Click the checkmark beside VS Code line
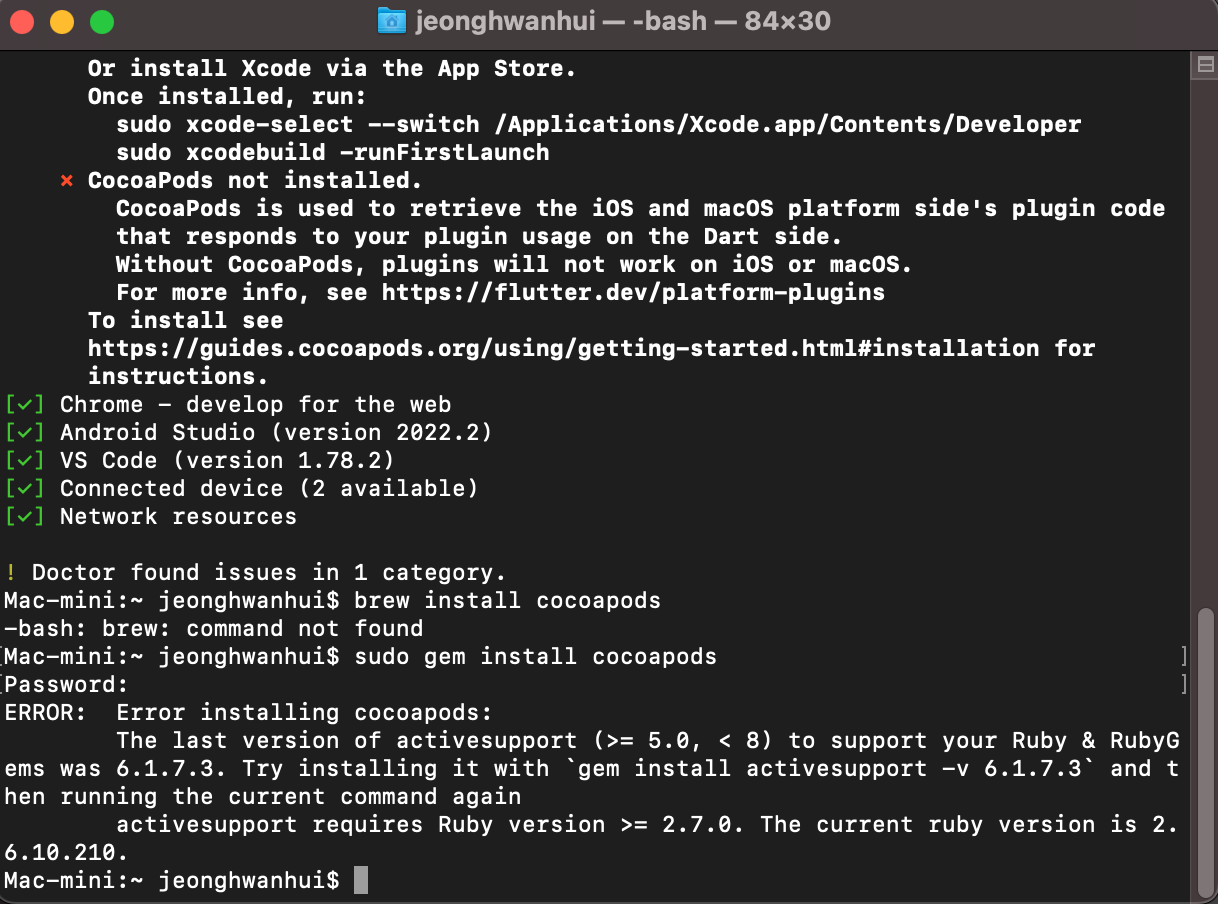This screenshot has width=1218, height=904. click(24, 461)
